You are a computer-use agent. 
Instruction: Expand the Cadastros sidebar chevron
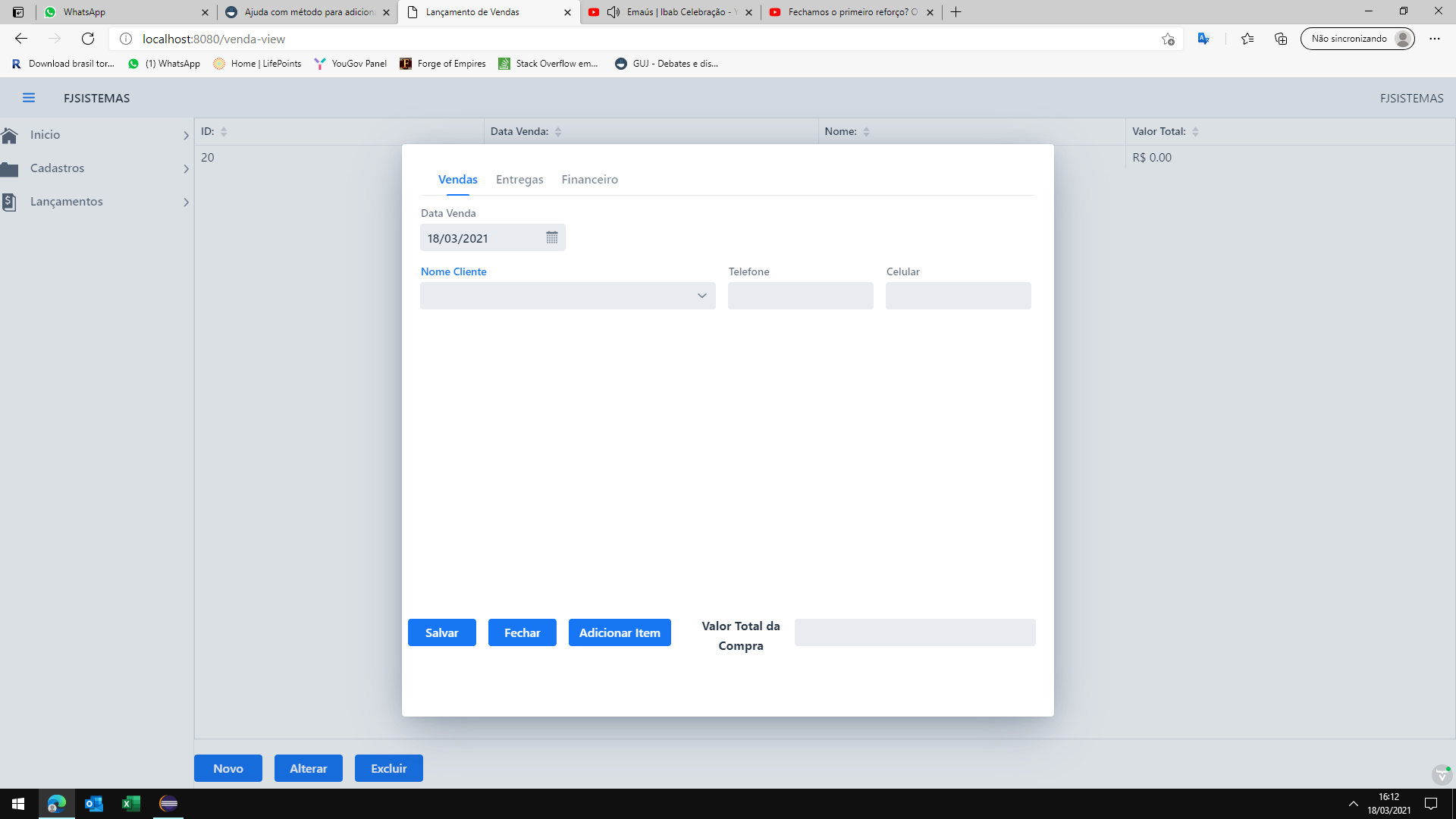pos(186,169)
